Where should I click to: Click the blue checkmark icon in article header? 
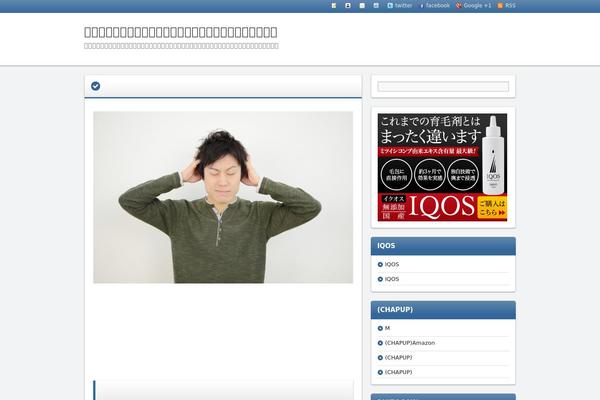point(96,86)
